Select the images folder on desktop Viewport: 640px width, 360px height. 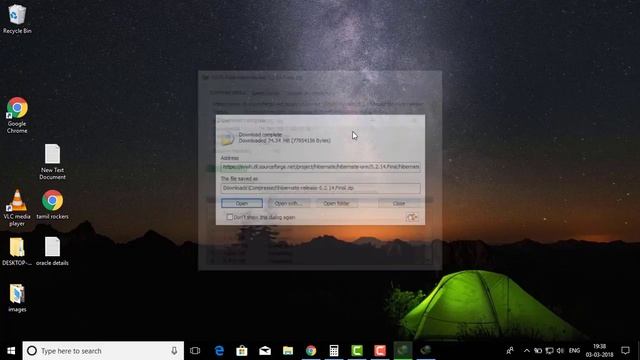(x=17, y=298)
